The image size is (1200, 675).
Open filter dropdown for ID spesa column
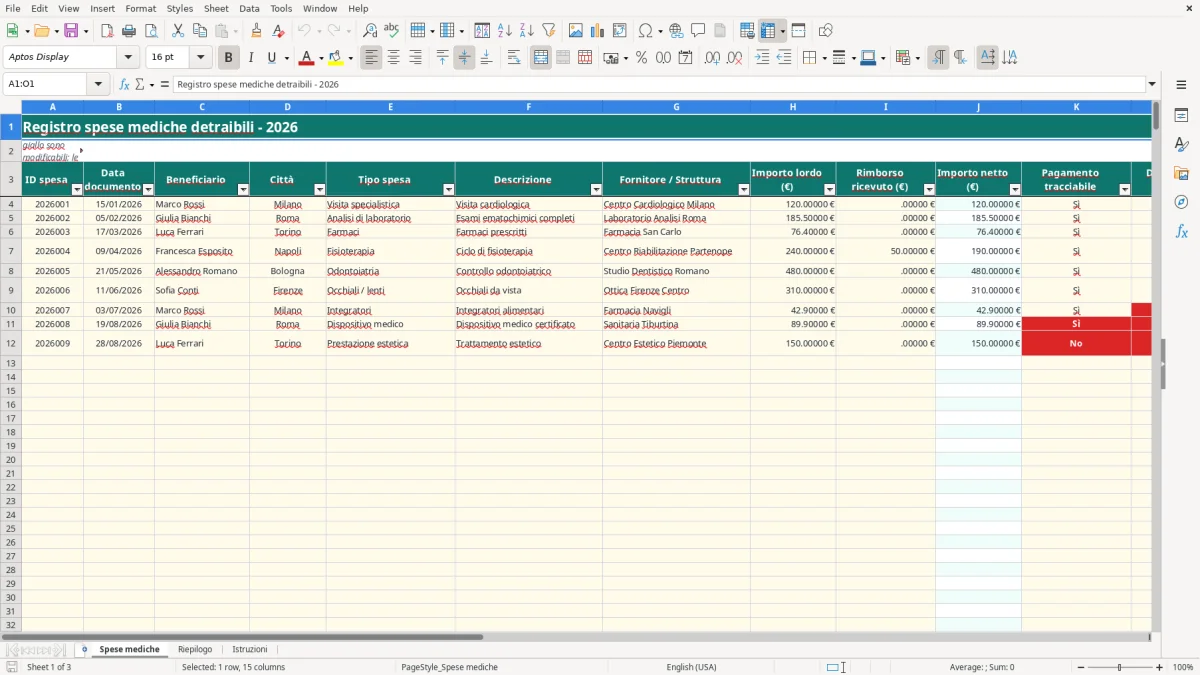pos(77,189)
